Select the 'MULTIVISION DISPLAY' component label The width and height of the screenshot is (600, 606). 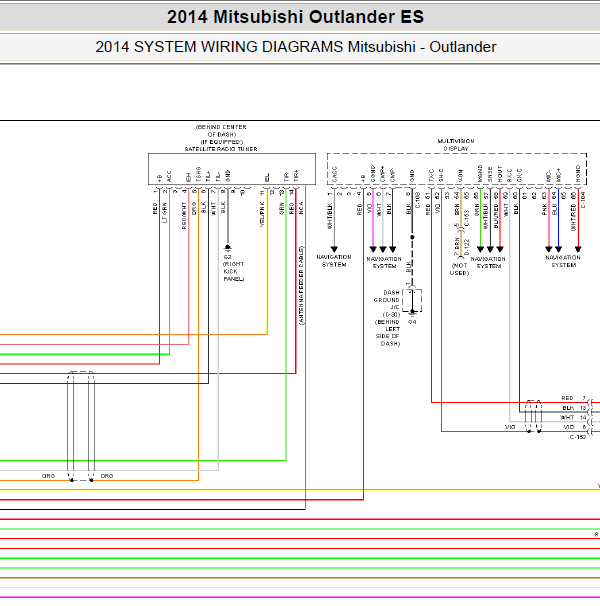pyautogui.click(x=456, y=145)
